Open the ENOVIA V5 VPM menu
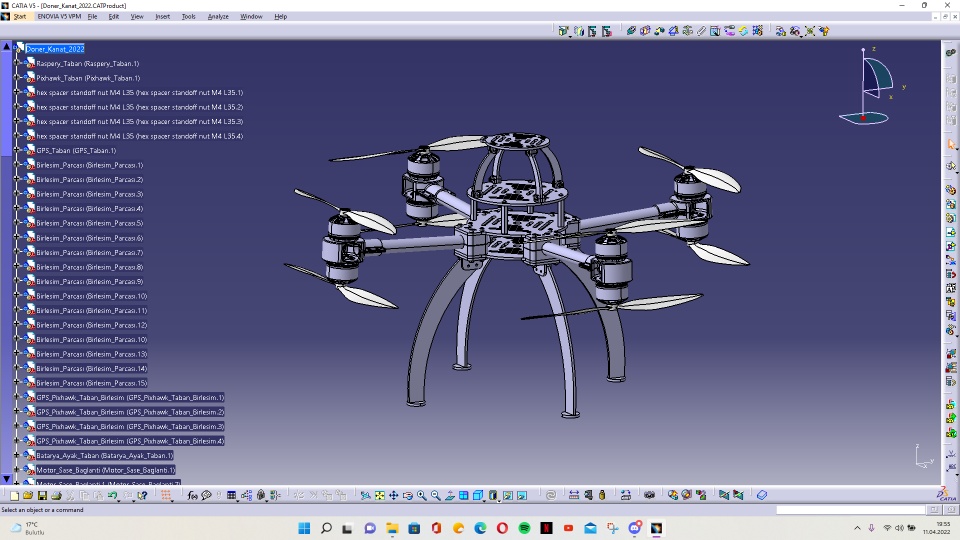 (x=59, y=17)
